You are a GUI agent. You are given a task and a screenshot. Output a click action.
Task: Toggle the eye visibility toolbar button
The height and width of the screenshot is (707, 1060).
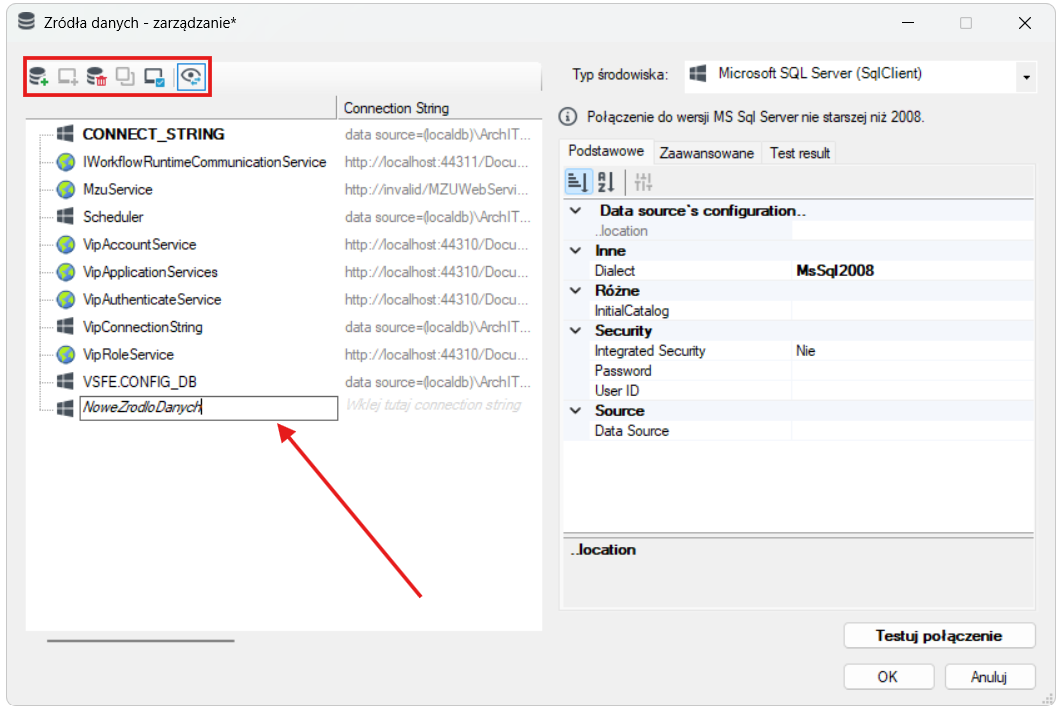[x=191, y=76]
